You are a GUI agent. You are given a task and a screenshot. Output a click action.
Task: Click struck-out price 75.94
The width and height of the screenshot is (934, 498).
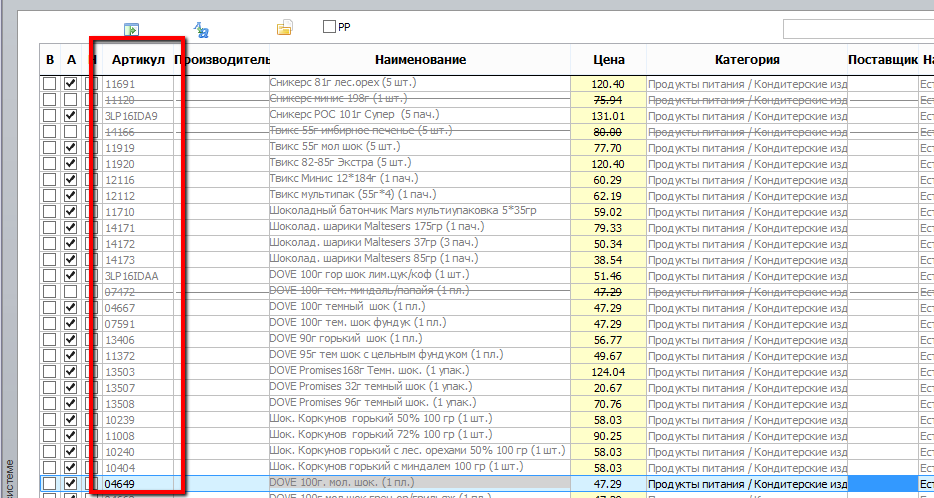(608, 100)
